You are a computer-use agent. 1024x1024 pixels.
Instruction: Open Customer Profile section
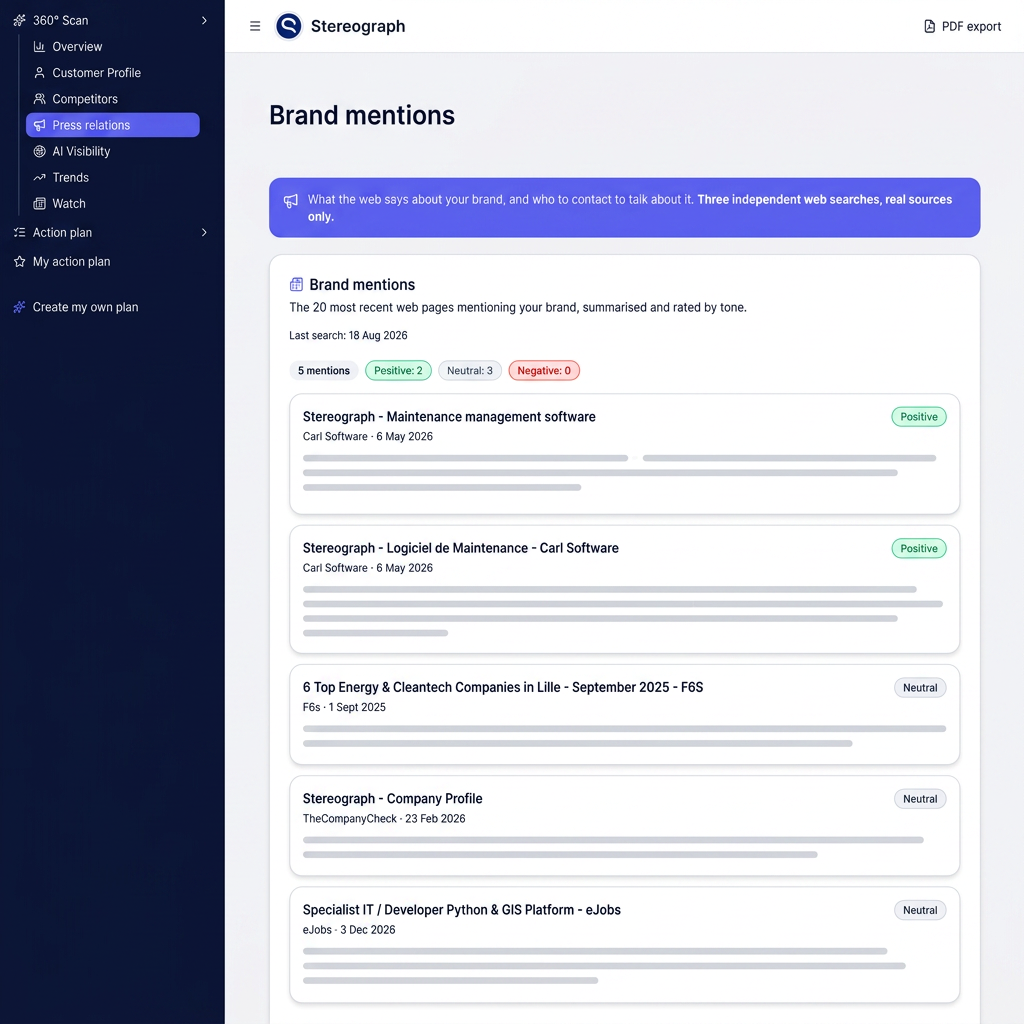(x=112, y=72)
